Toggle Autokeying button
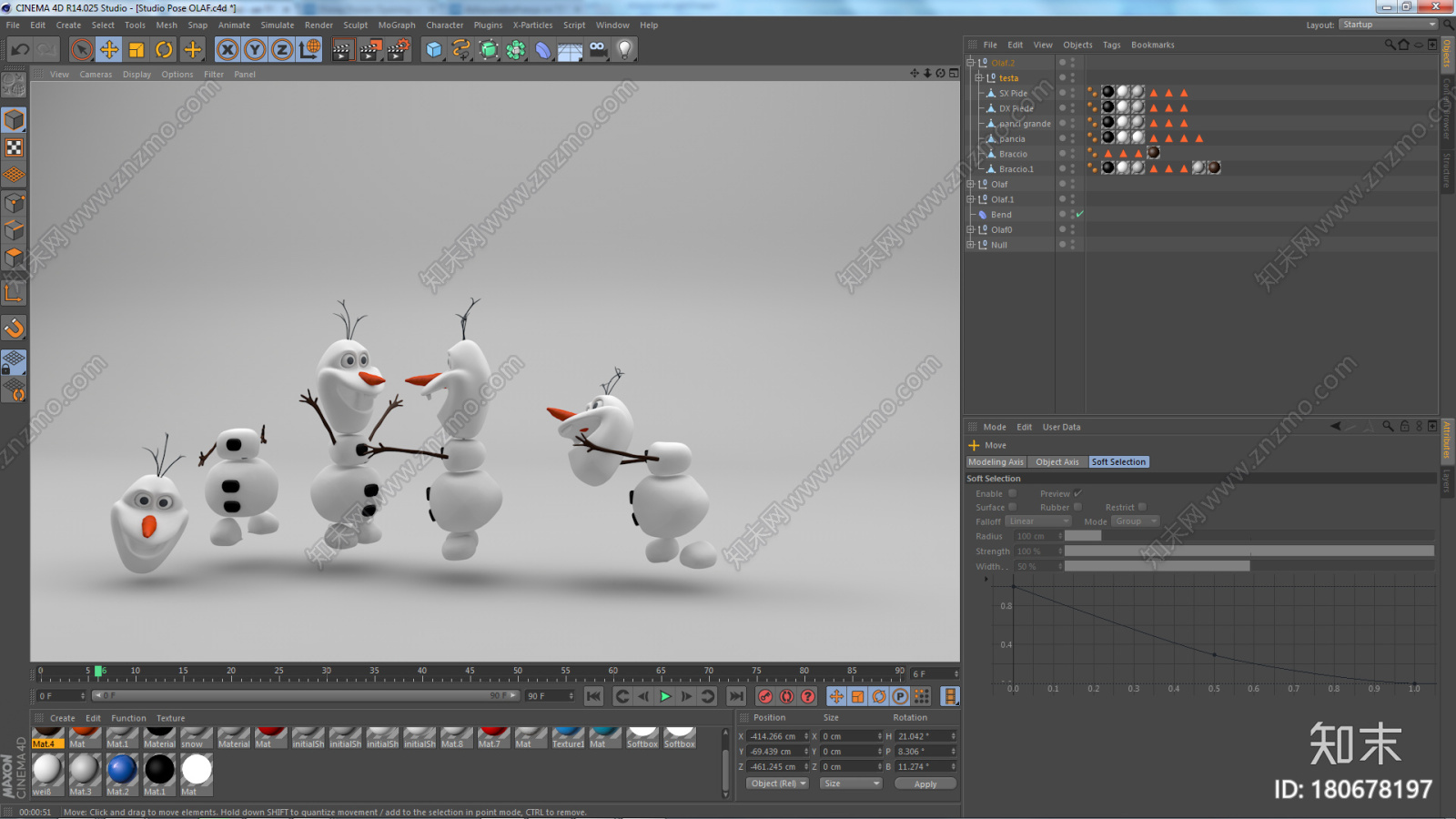 coord(786,696)
